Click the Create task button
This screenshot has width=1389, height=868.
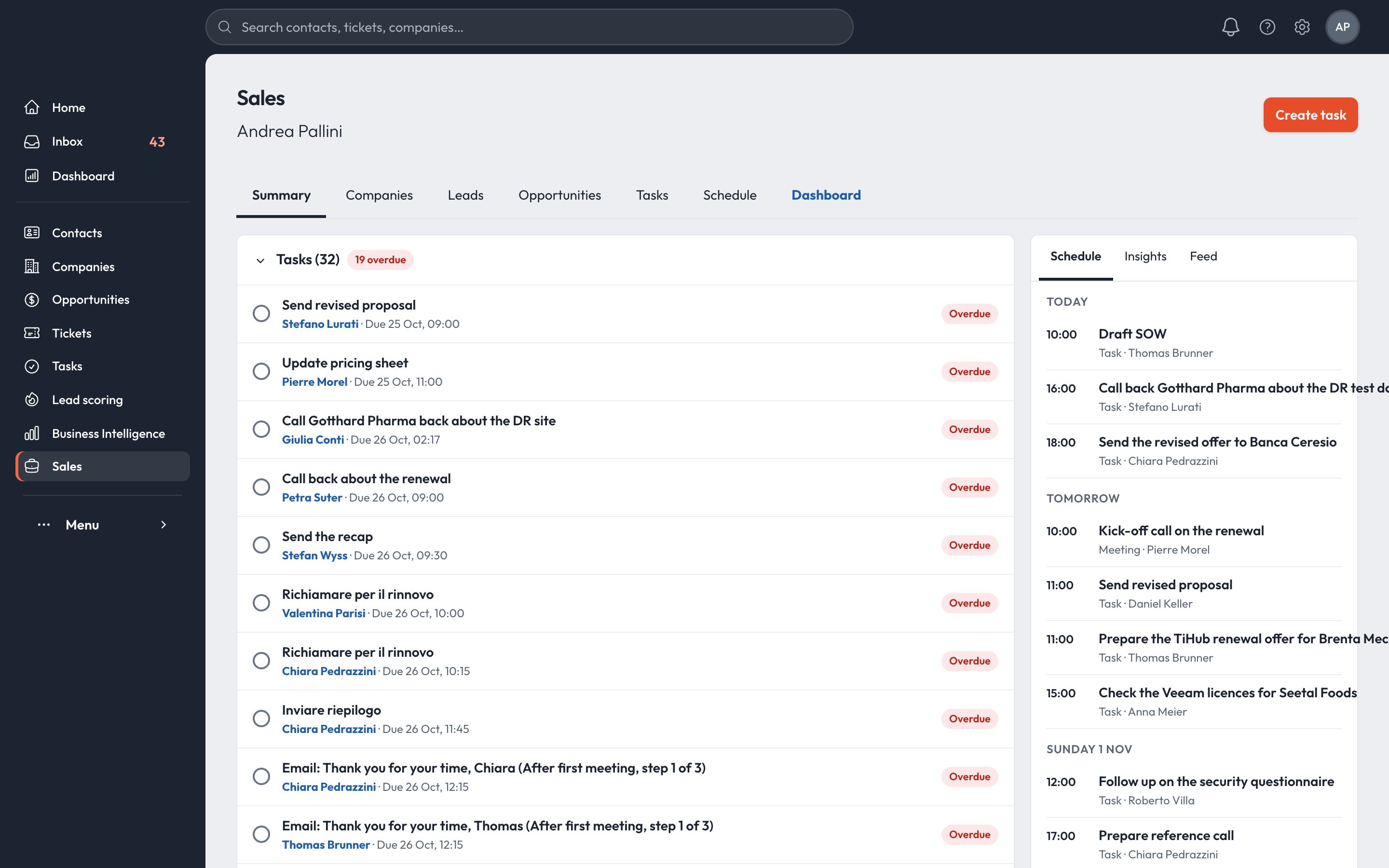pos(1310,115)
